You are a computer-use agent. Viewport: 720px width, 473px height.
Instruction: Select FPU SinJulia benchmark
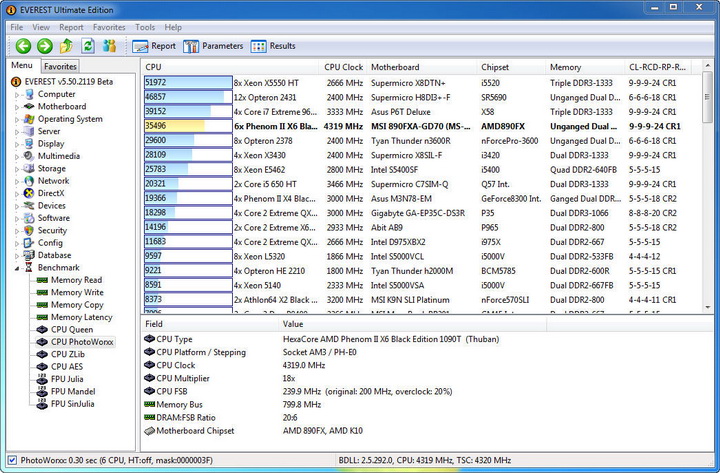73,404
